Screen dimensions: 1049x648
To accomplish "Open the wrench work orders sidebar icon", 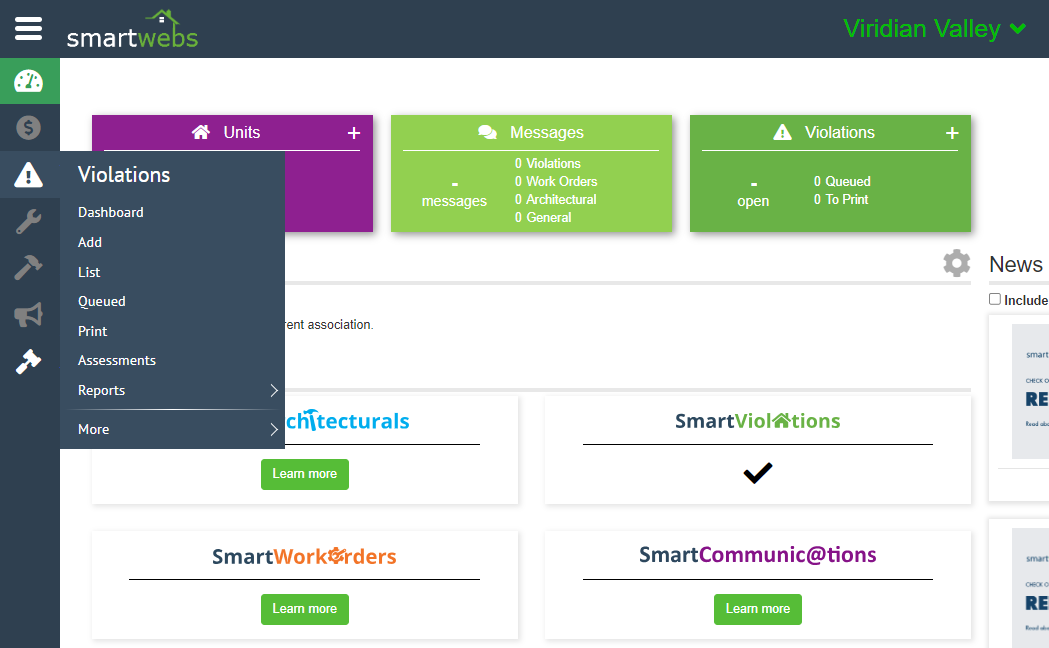I will (29, 221).
